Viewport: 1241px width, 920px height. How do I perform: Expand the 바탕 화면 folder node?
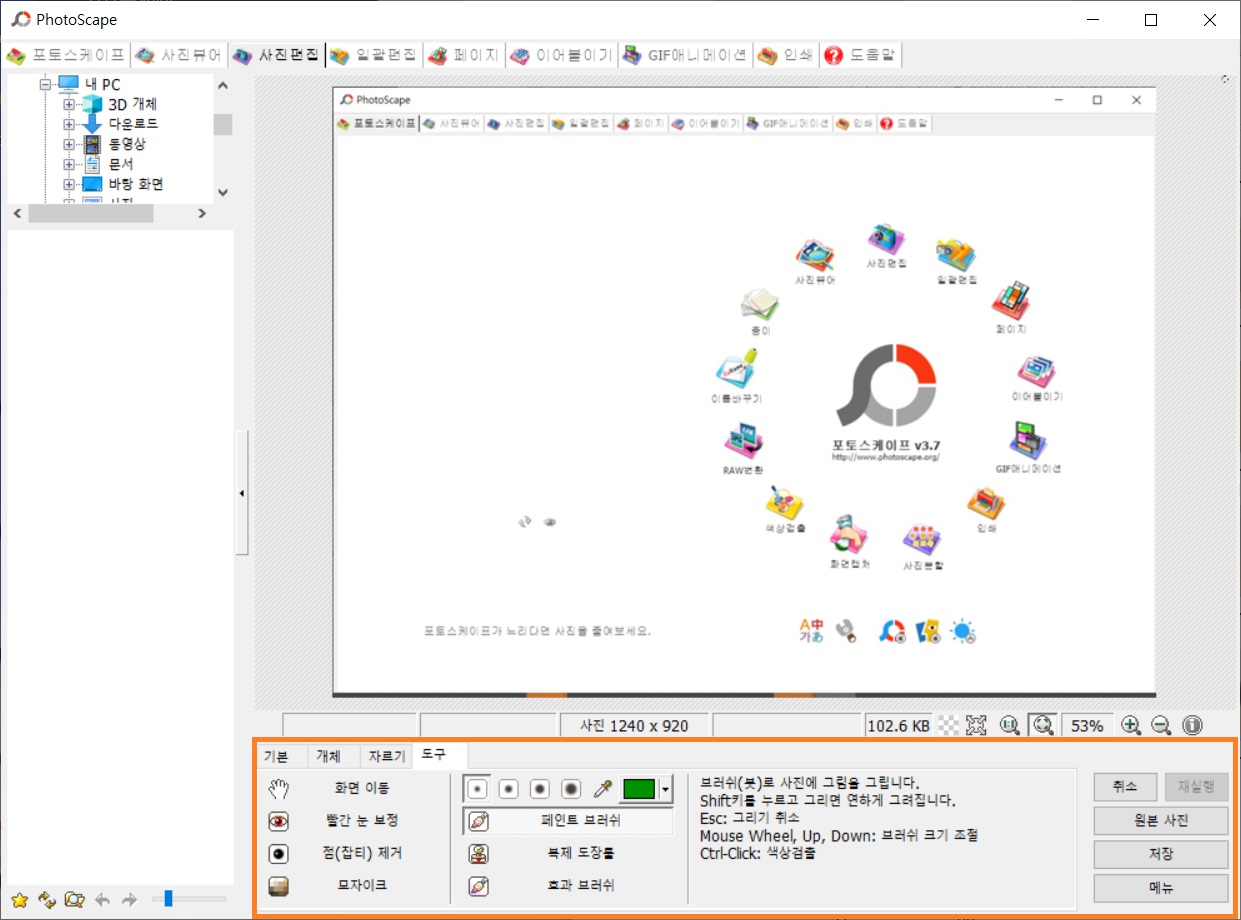point(69,184)
